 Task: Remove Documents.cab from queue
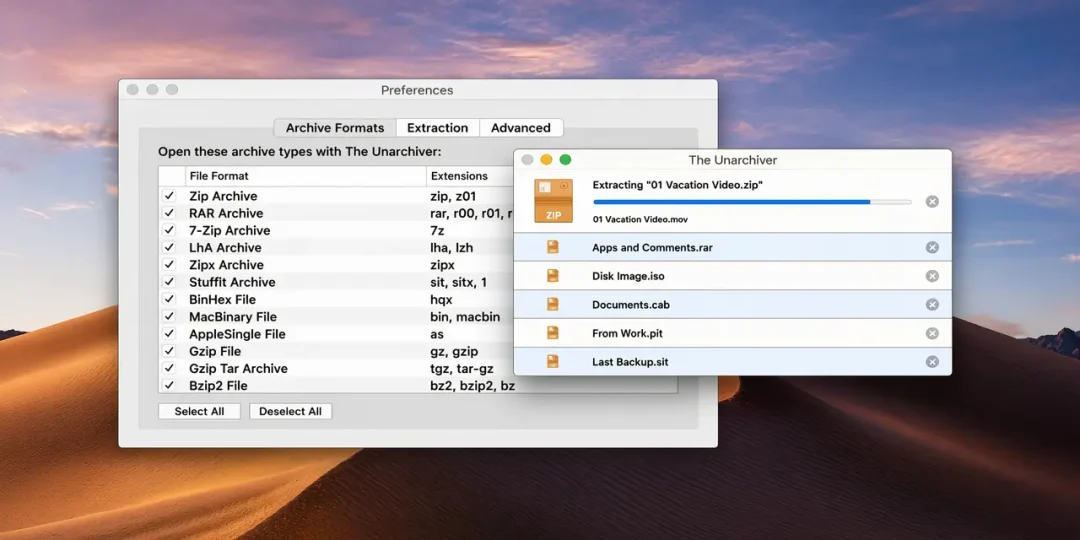click(x=932, y=304)
